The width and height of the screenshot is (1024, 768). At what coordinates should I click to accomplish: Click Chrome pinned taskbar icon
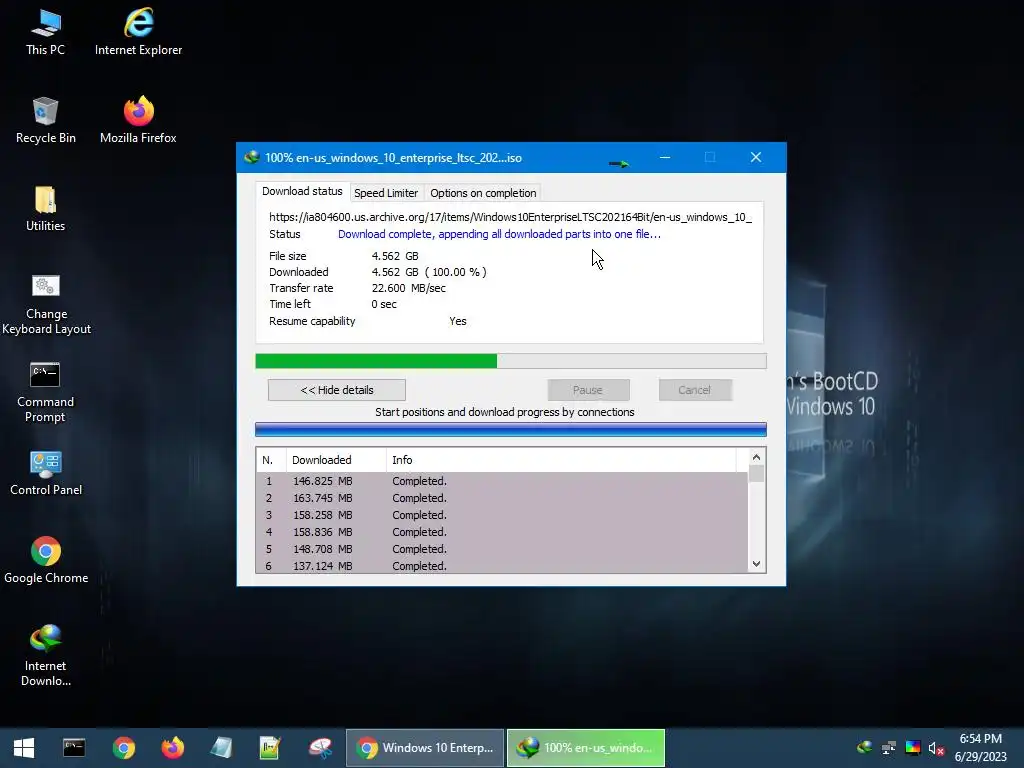(123, 748)
